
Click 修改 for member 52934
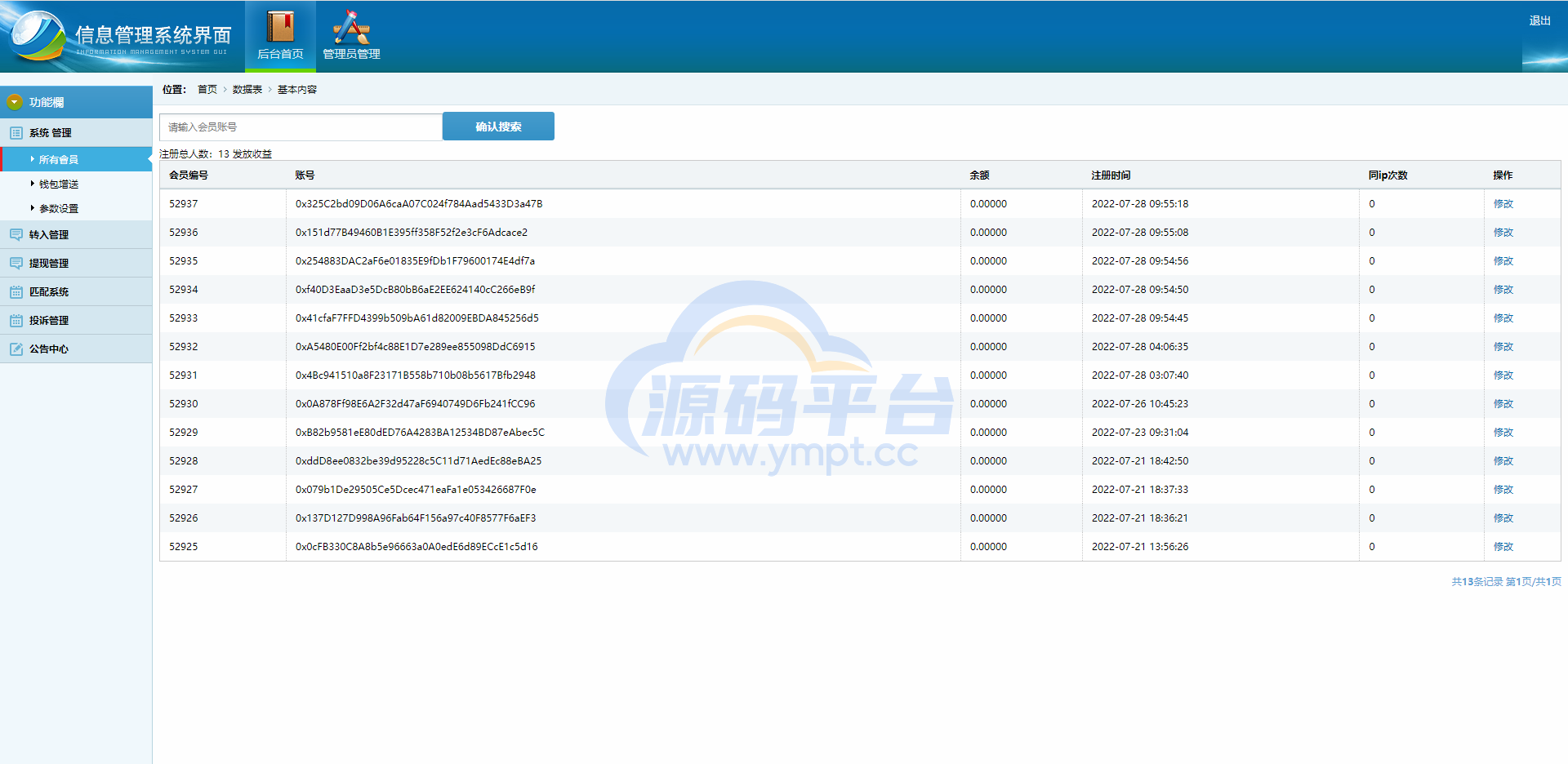click(x=1503, y=290)
